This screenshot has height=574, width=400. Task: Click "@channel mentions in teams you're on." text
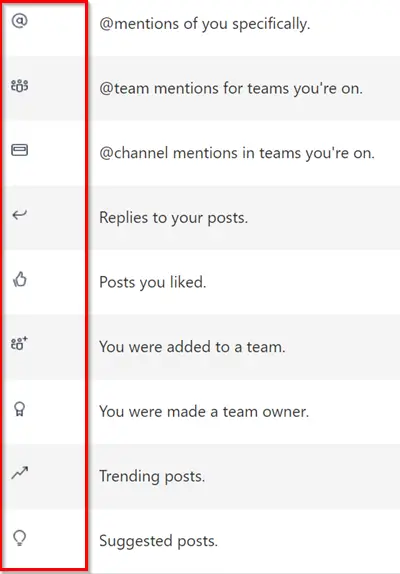[x=237, y=153]
